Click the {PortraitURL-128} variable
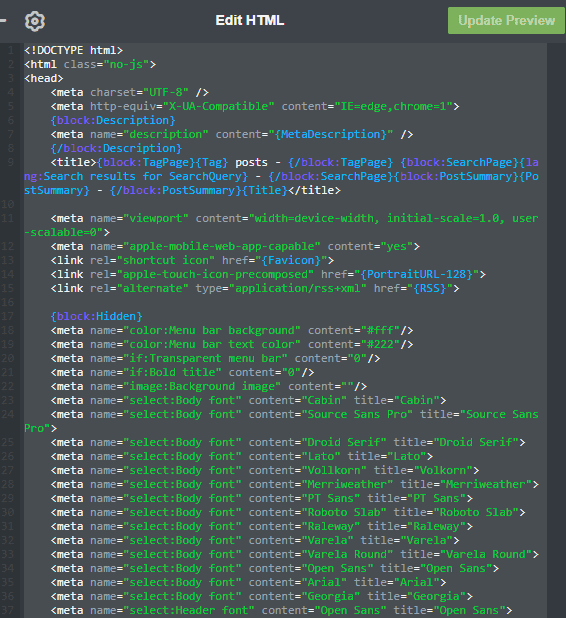Screen dimensions: 566x618 [x=416, y=274]
